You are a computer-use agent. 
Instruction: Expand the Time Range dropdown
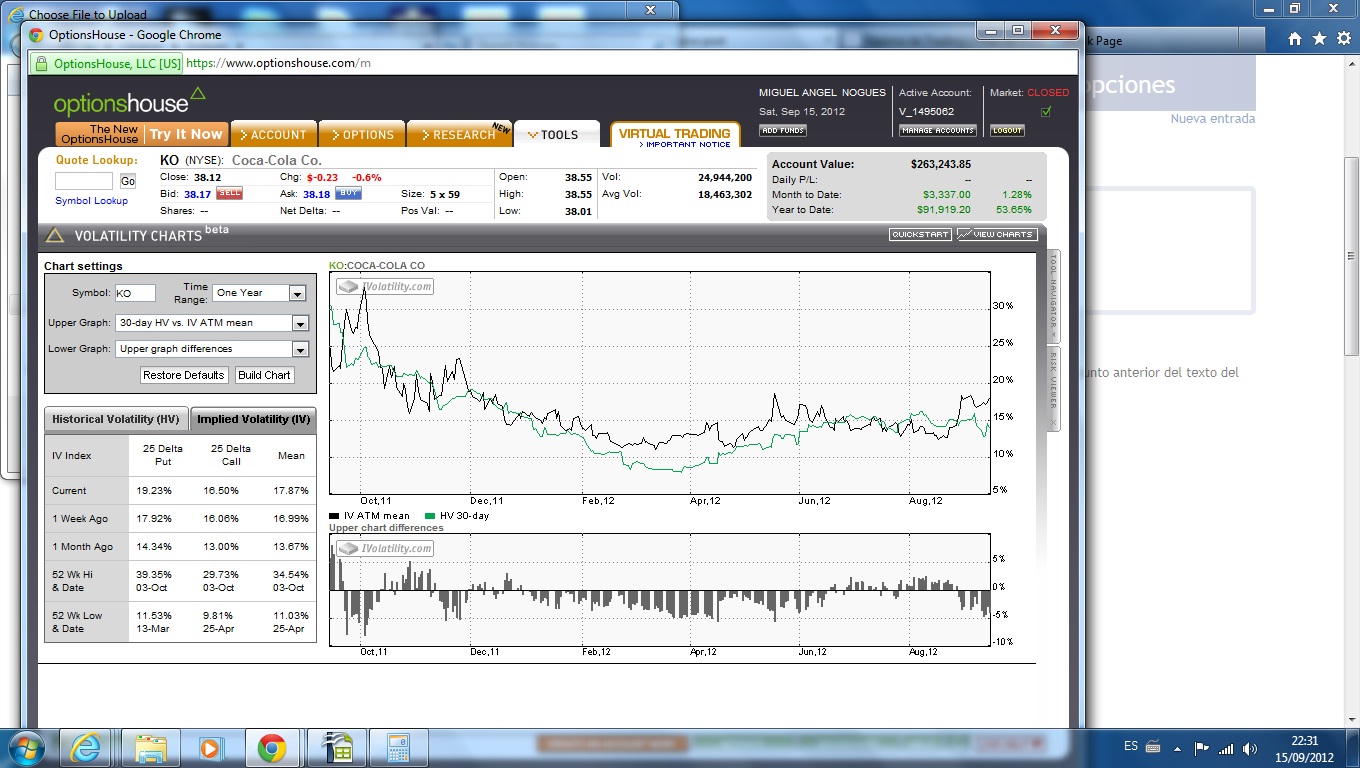[x=297, y=294]
